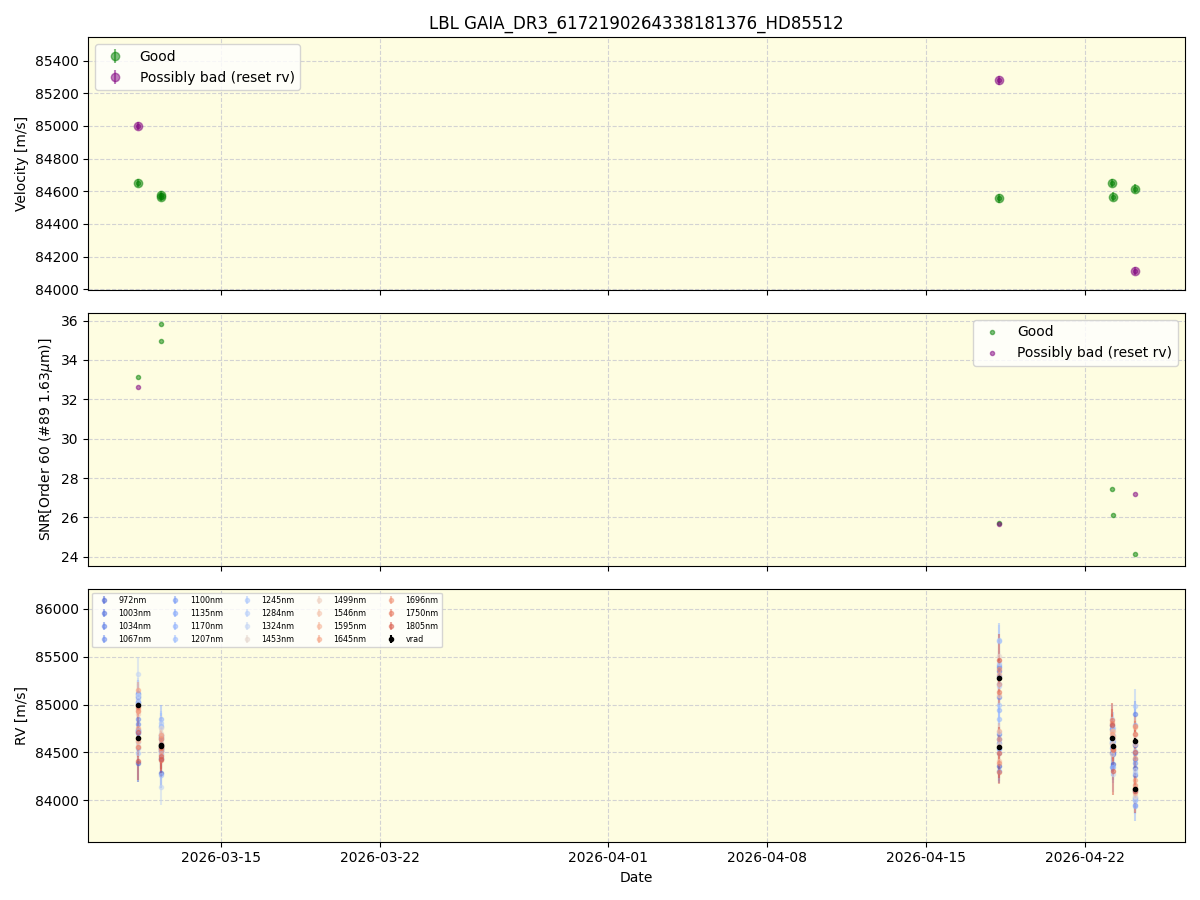Click the purple velocity point near 84110 m/s
This screenshot has width=1200, height=900.
pyautogui.click(x=1135, y=271)
